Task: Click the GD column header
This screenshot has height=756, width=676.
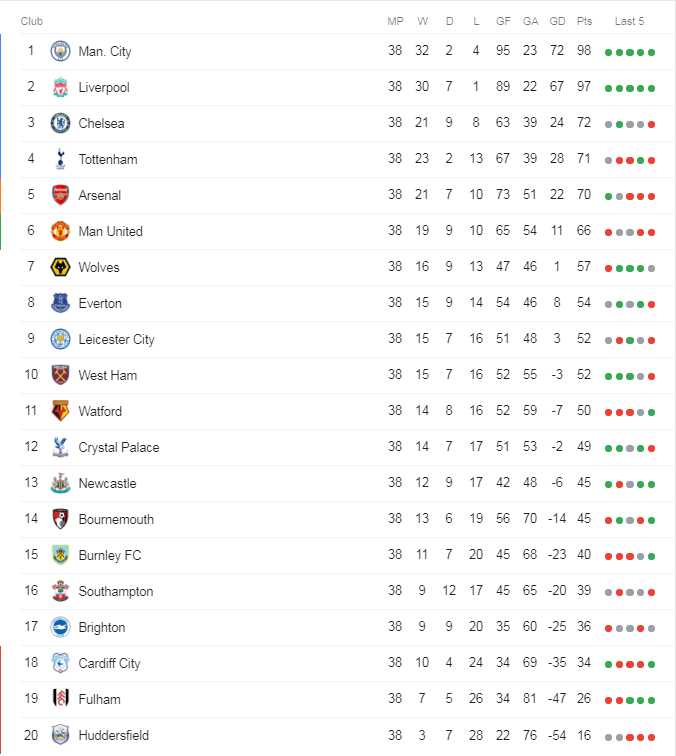Action: coord(557,21)
